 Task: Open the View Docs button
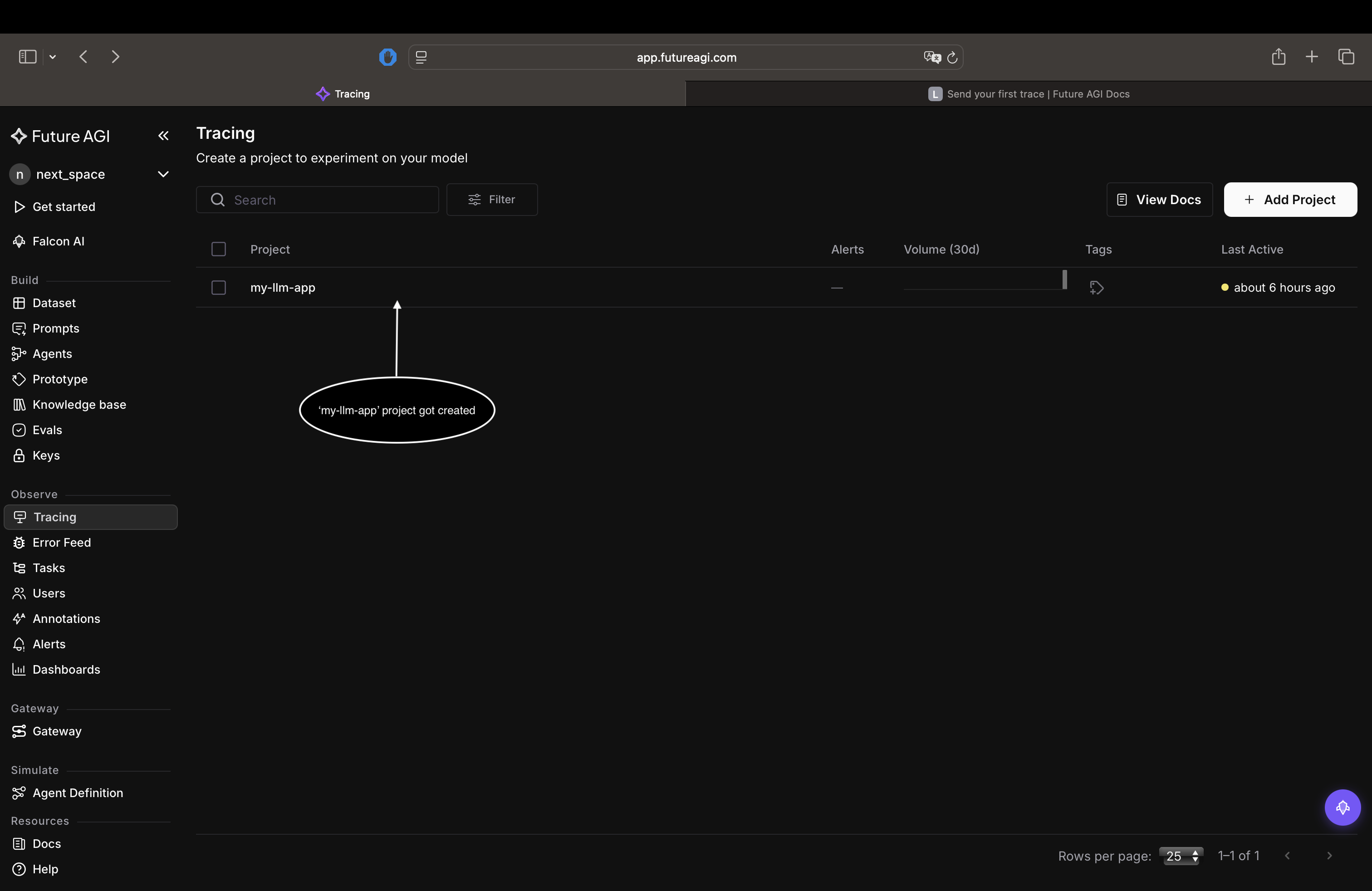[x=1159, y=200]
